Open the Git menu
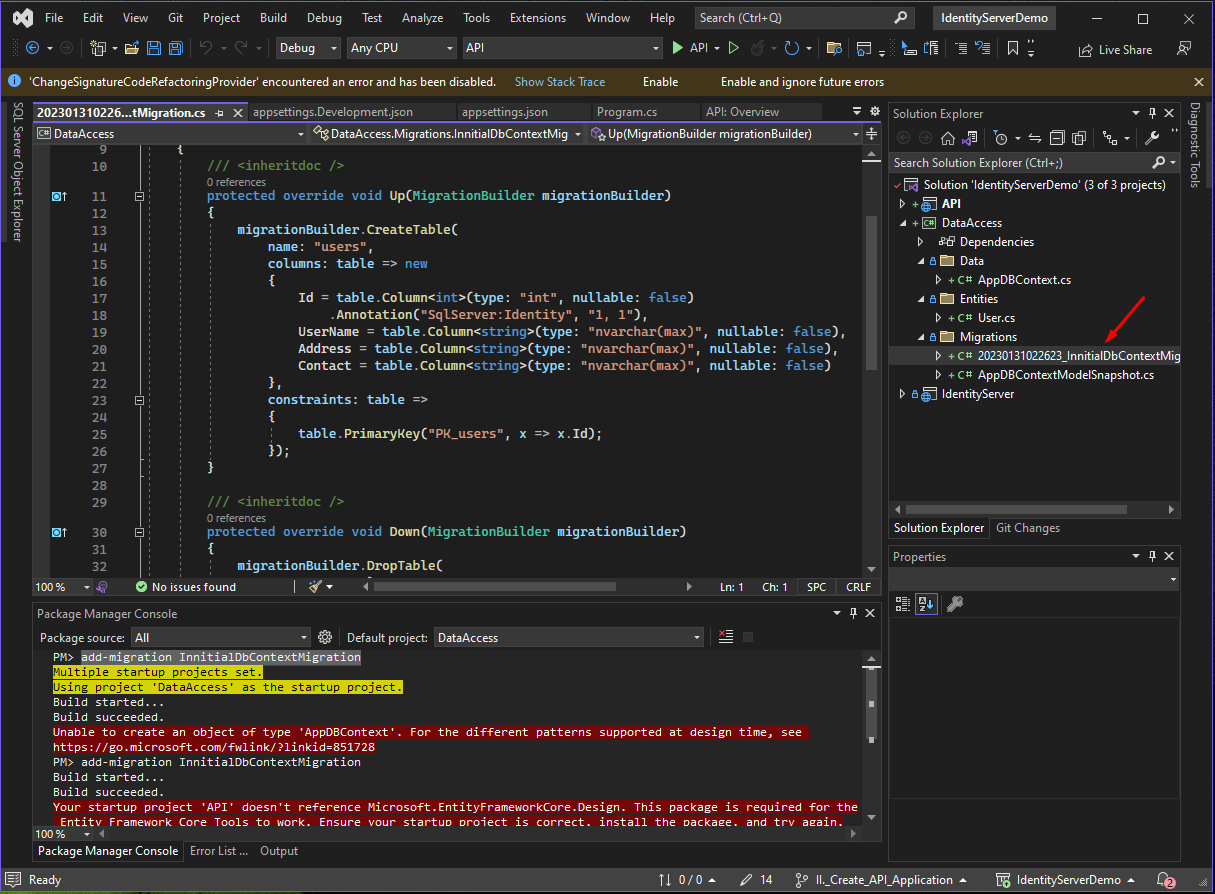 click(175, 18)
